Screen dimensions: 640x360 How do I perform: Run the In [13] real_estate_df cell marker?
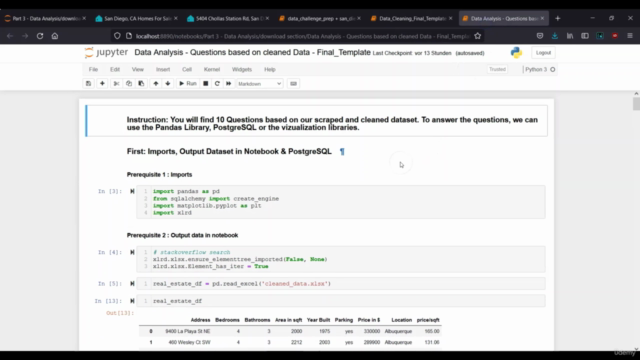pos(132,301)
